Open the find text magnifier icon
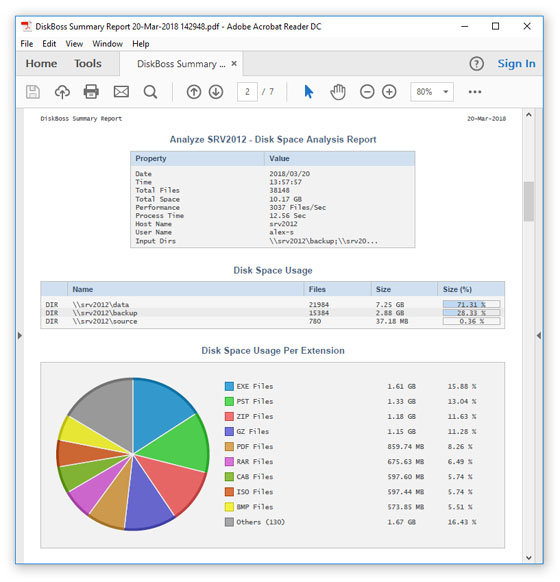Image resolution: width=560 pixels, height=582 pixels. click(x=150, y=92)
